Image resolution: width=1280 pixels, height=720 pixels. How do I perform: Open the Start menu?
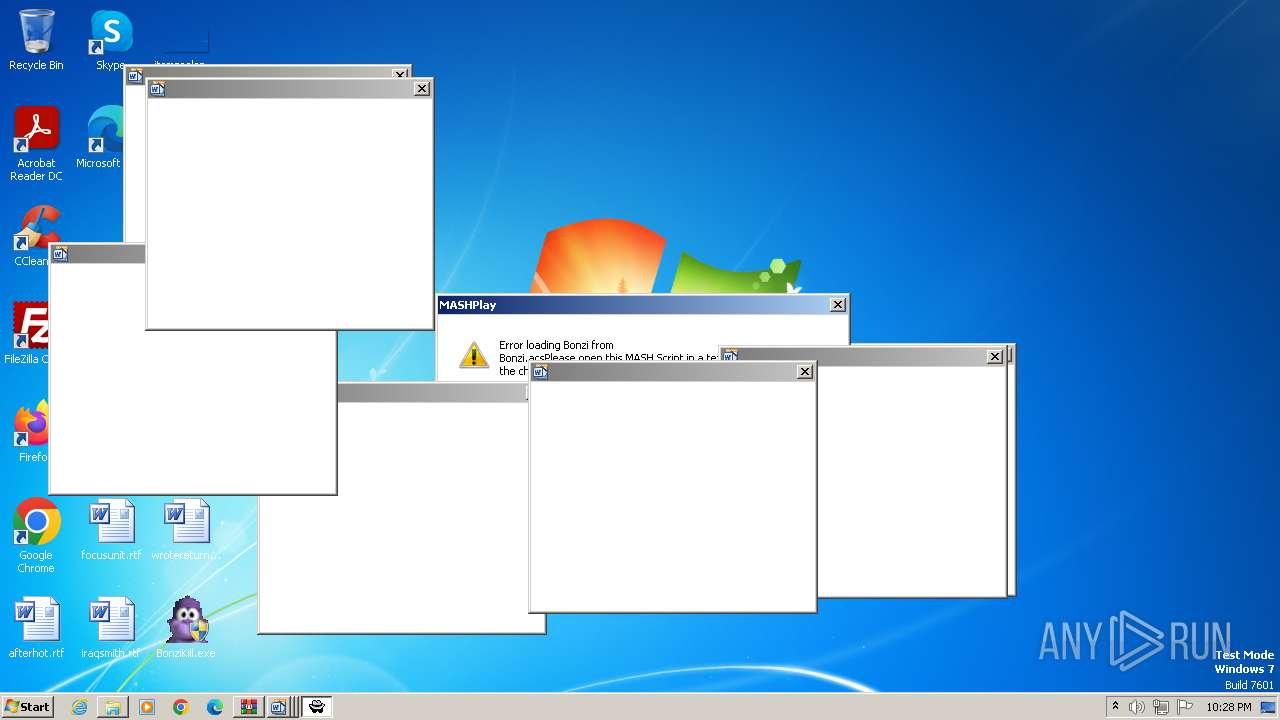click(x=27, y=707)
